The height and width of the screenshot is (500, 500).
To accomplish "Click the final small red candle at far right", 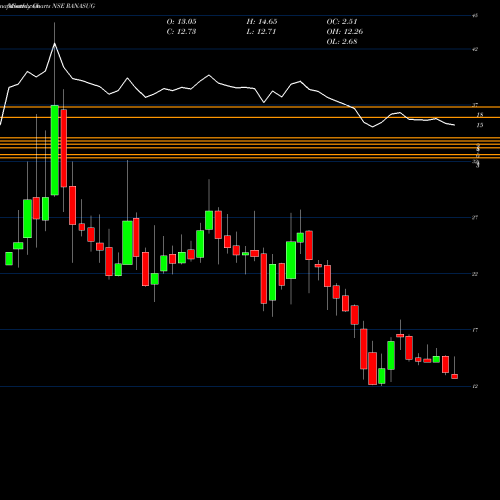I will pos(454,376).
